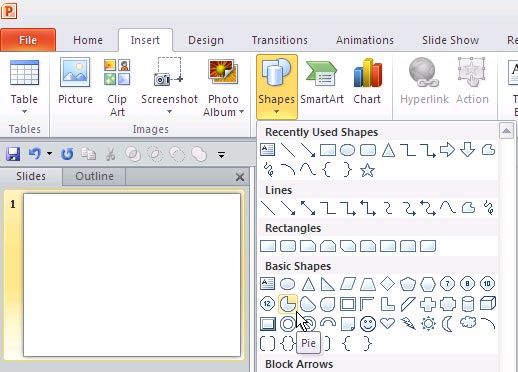
Task: Select the Octagon shape labeled 8
Action: point(467,284)
